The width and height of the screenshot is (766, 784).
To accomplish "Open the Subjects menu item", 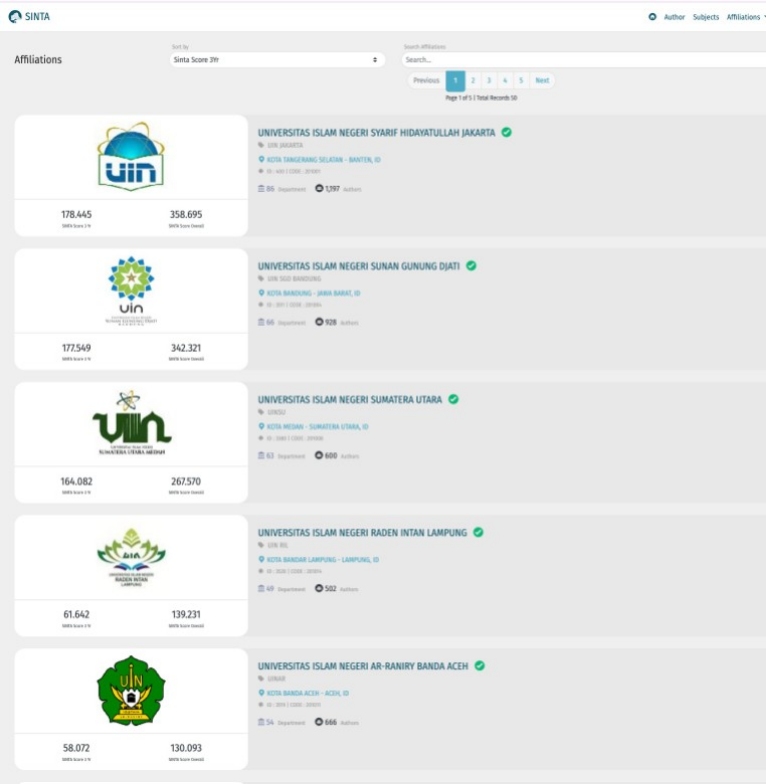I will [706, 17].
